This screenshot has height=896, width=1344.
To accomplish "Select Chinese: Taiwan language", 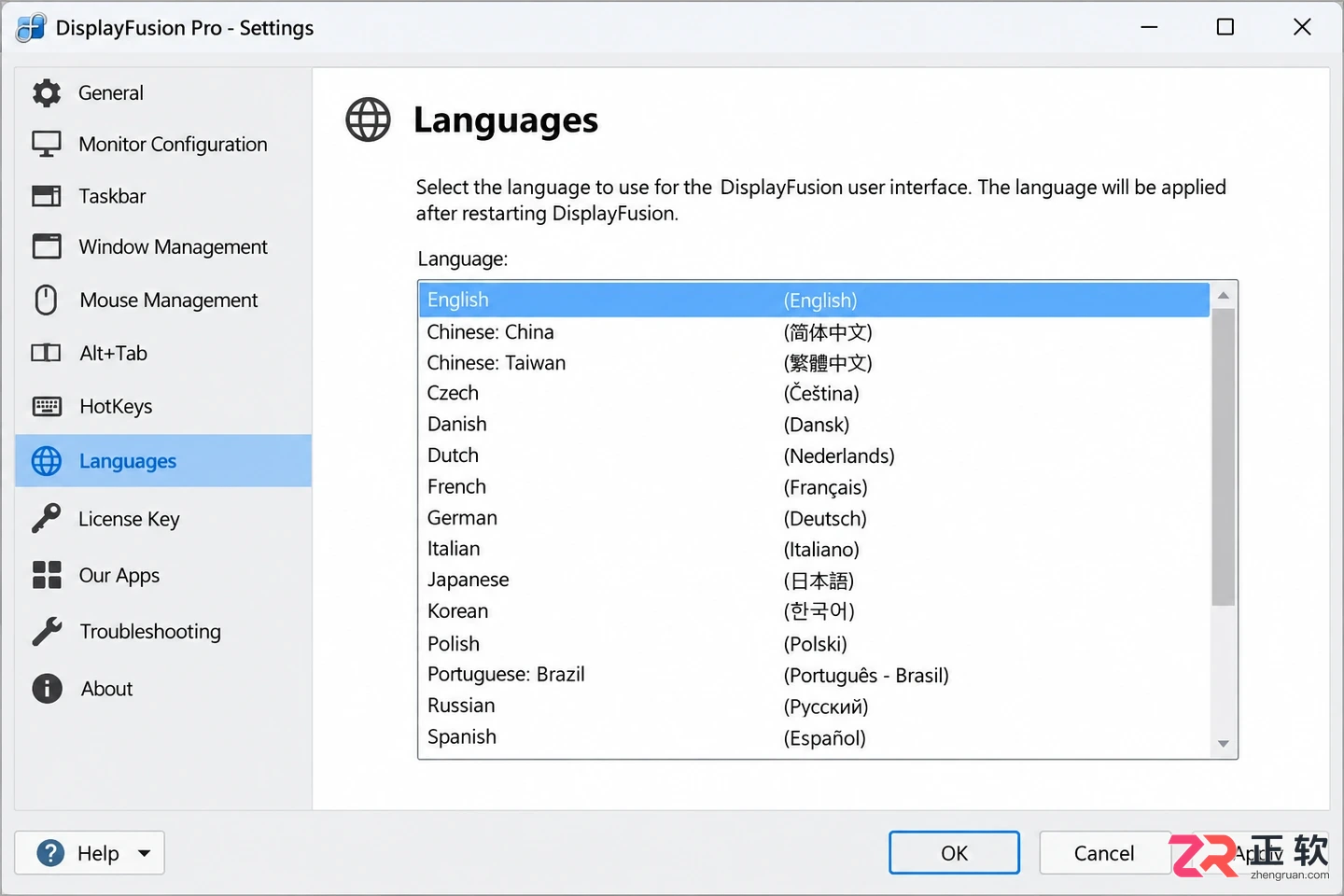I will click(814, 363).
